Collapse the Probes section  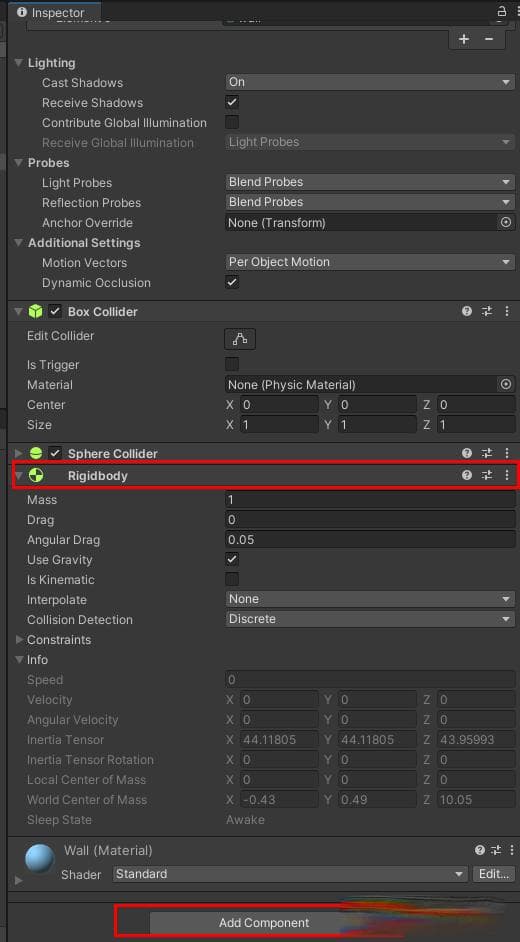click(19, 162)
